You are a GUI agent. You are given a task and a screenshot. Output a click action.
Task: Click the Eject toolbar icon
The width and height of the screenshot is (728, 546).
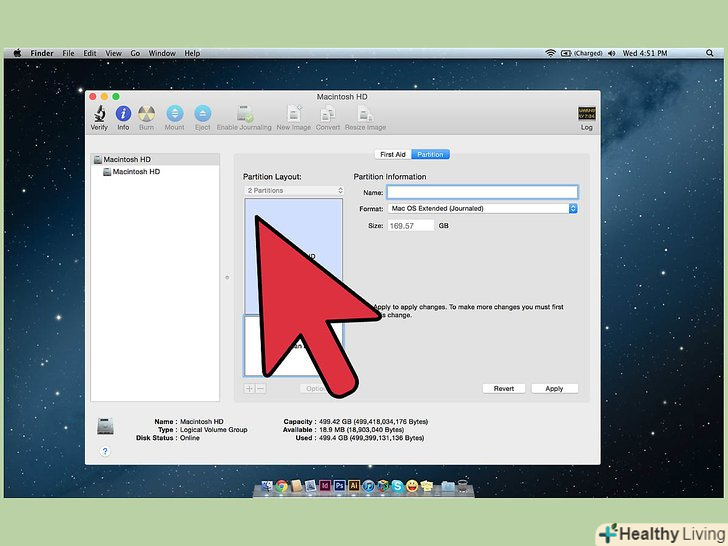[x=202, y=113]
